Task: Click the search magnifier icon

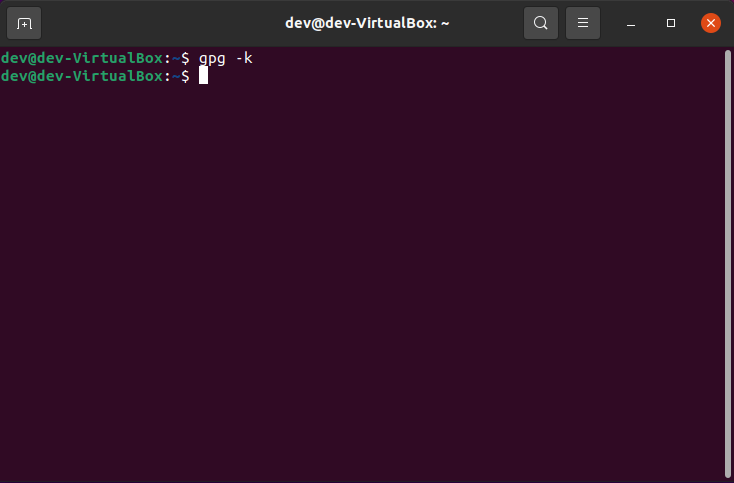Action: click(x=541, y=23)
